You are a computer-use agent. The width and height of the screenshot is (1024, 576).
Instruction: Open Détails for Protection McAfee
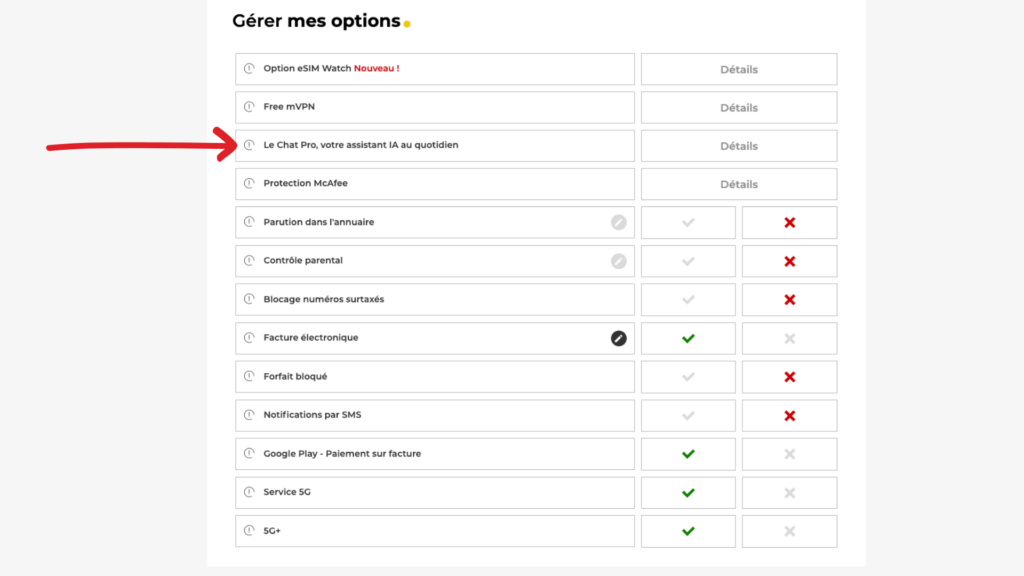[x=738, y=184]
